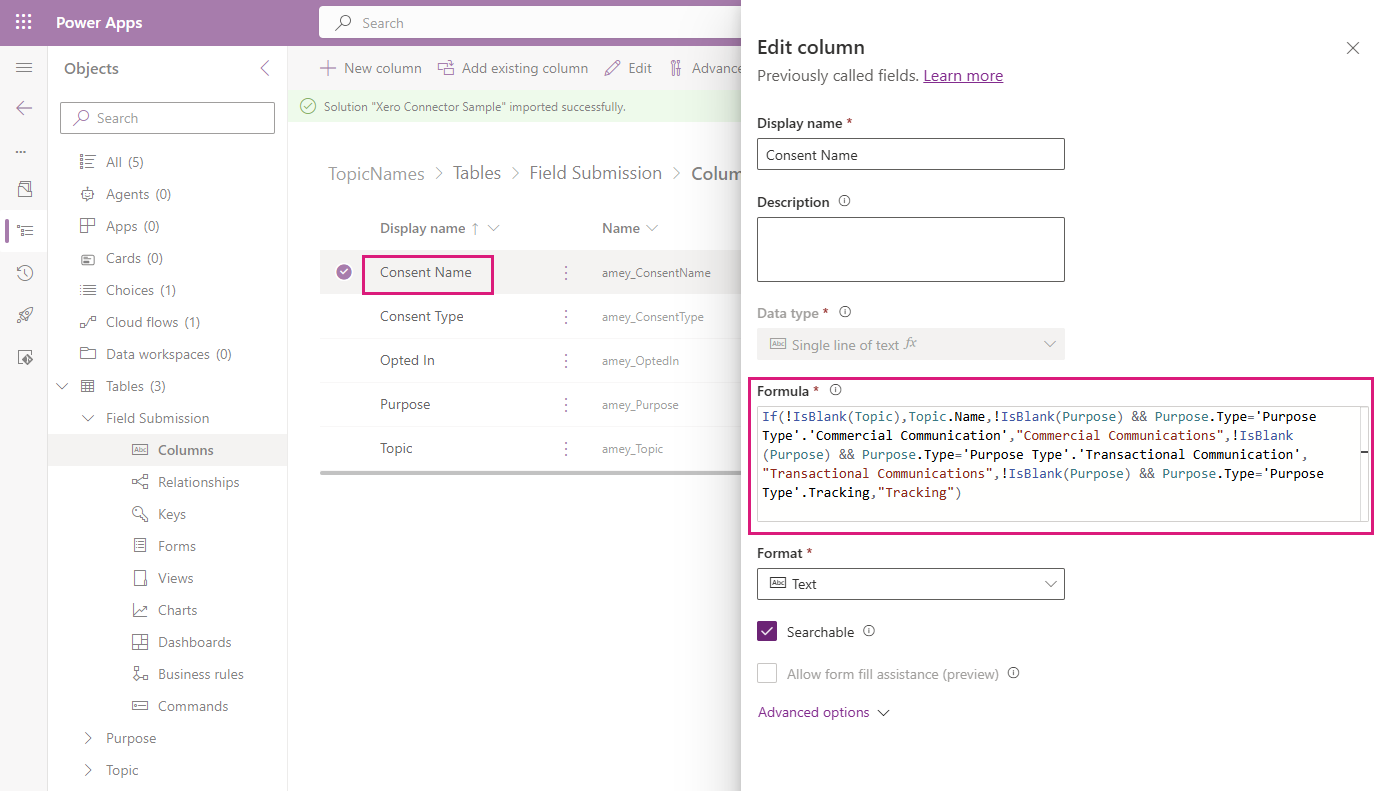
Task: Open the Overview icon in left rail
Action: tap(25, 189)
